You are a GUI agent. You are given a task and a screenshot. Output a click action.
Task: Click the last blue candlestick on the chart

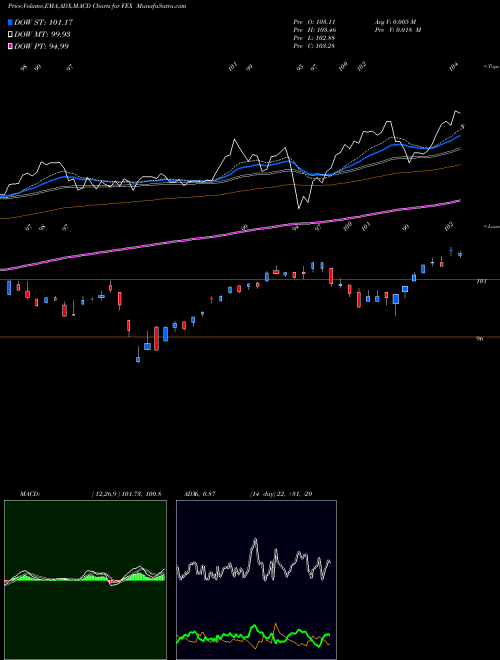tap(460, 254)
